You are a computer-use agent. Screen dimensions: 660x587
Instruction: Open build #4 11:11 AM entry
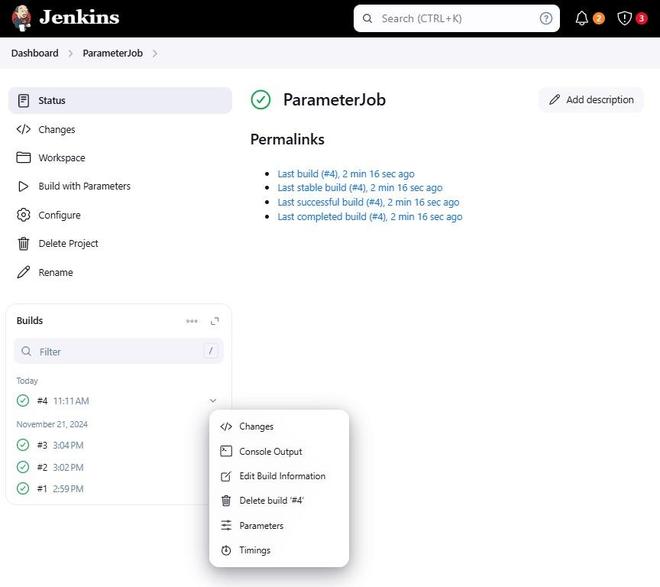pos(63,401)
